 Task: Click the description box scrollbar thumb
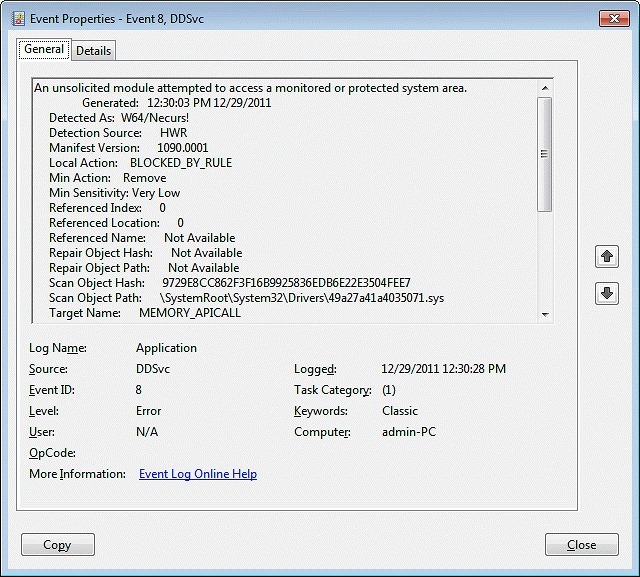545,155
